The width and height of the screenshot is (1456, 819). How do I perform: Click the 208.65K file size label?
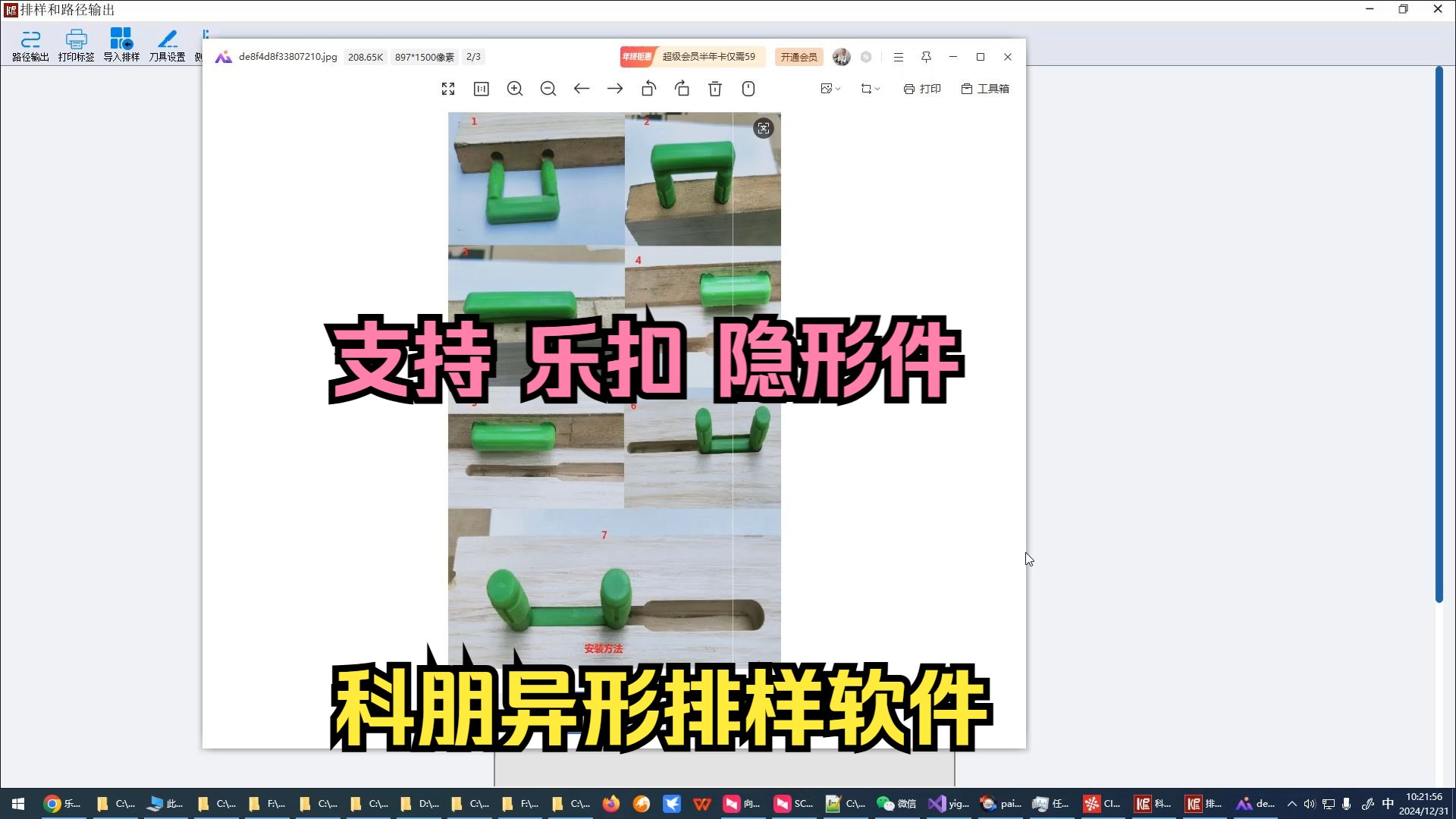pos(366,57)
